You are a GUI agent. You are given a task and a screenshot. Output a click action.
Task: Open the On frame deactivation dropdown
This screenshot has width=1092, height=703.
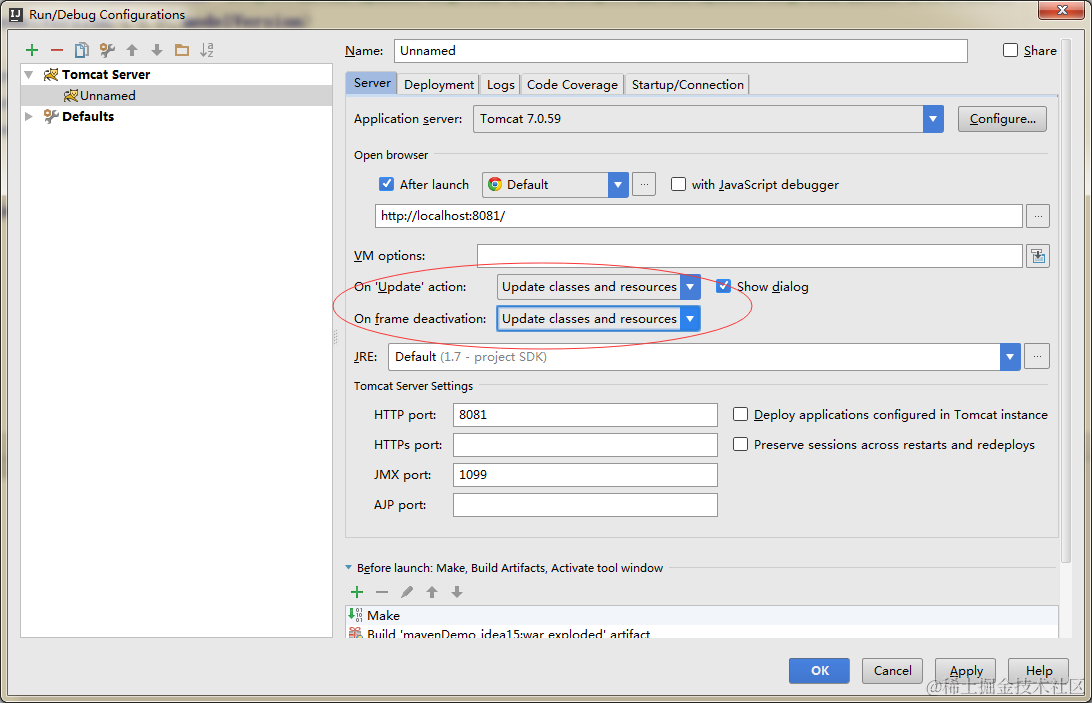point(690,319)
